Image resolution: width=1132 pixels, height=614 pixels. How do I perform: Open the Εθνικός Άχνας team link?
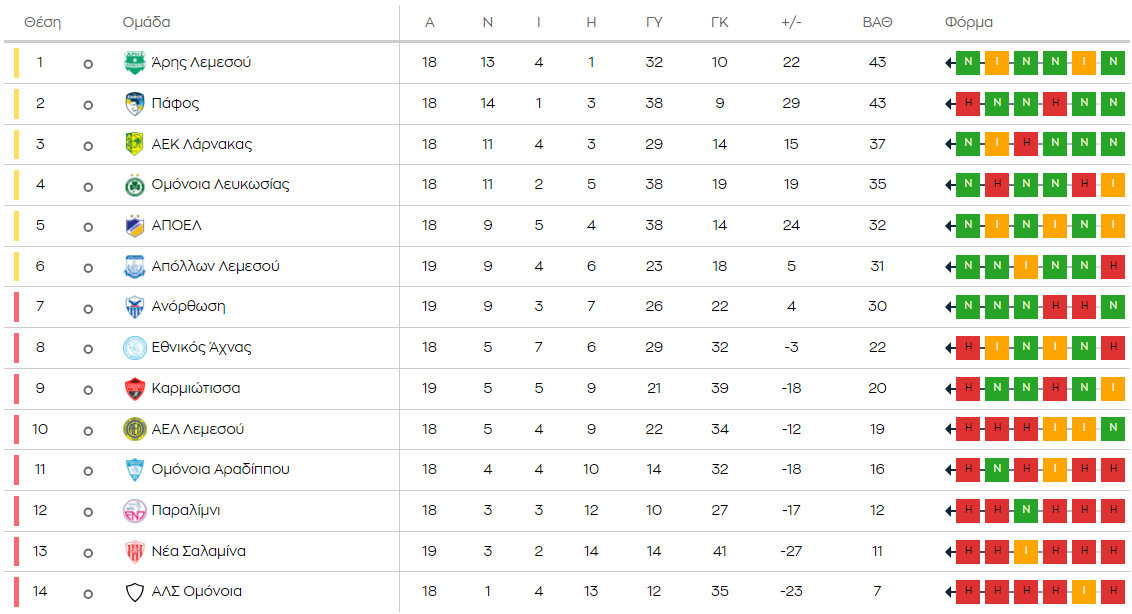tap(201, 348)
